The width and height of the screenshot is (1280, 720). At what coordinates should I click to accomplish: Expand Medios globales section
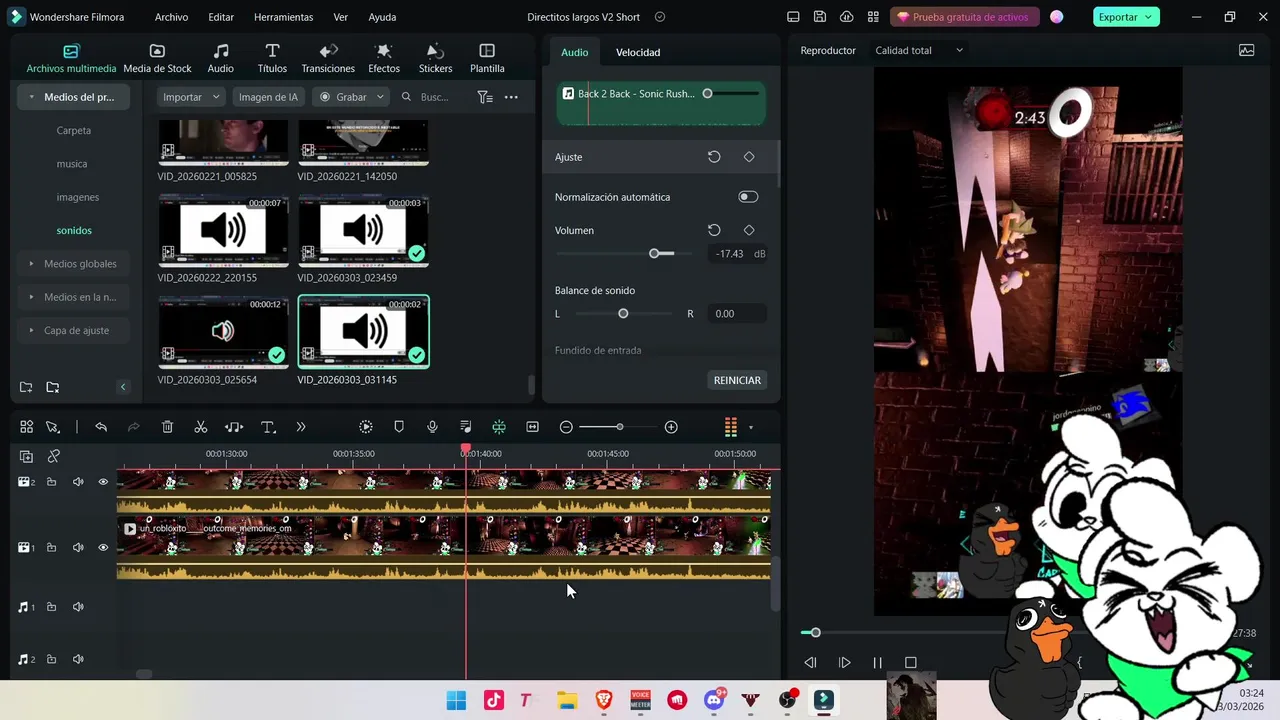click(x=32, y=264)
